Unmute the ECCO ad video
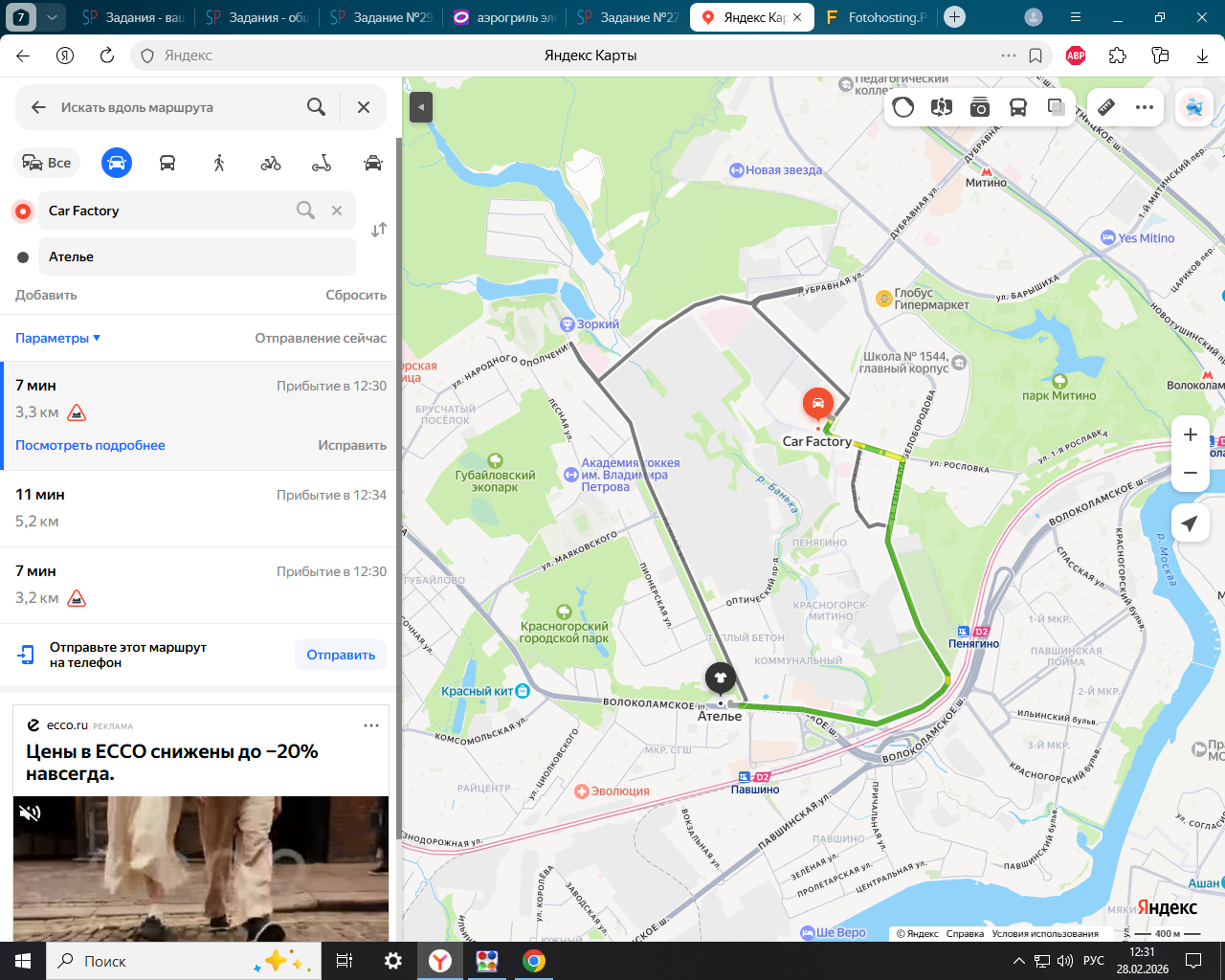This screenshot has height=980, width=1225. (x=31, y=813)
